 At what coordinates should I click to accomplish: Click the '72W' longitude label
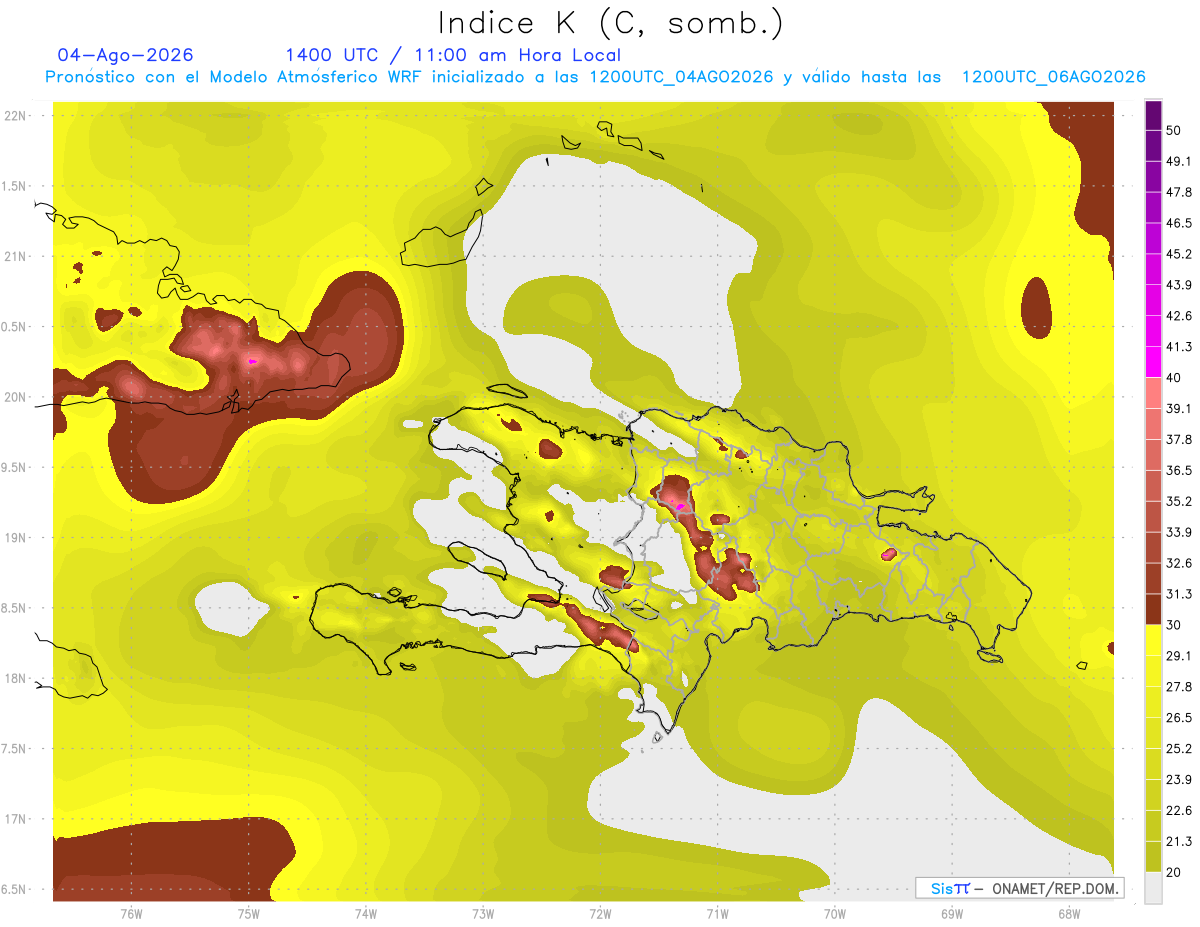599,913
